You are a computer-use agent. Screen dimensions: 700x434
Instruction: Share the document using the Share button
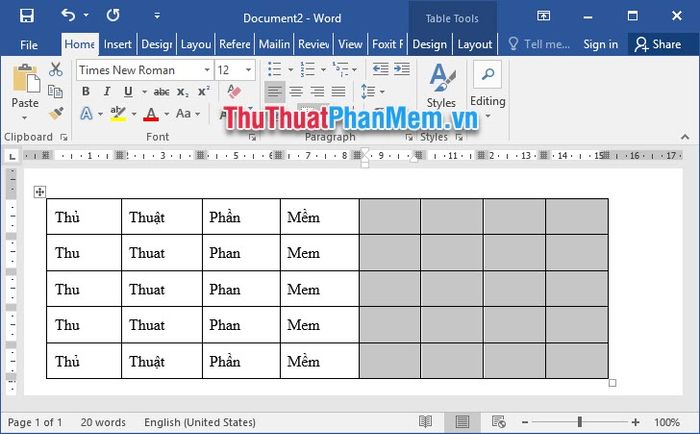point(658,44)
